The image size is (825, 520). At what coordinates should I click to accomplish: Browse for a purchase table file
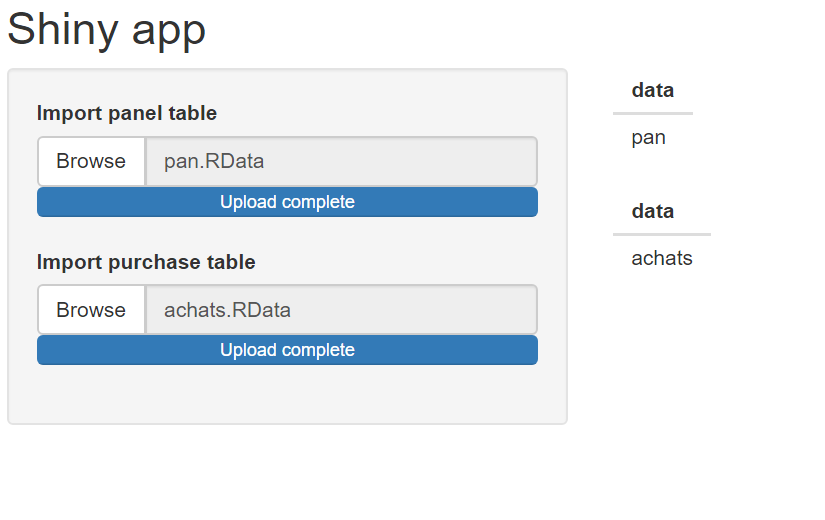(91, 310)
